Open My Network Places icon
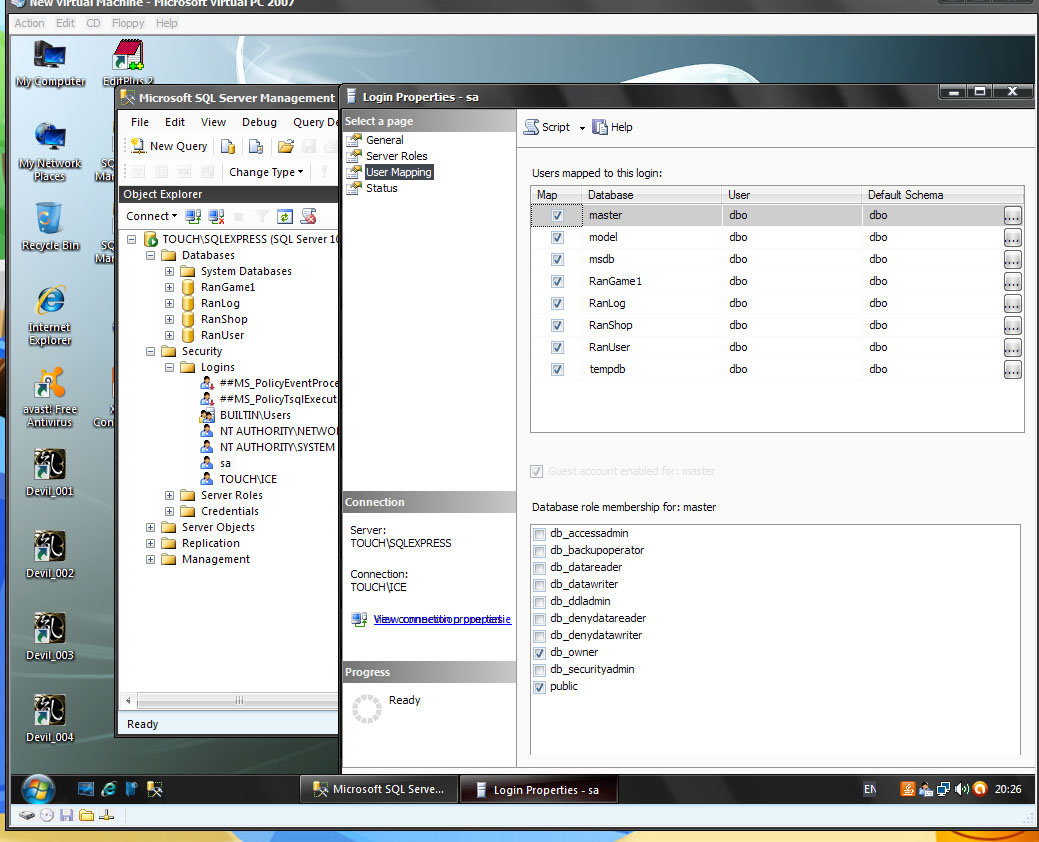Screen dimensions: 1039x842 click(x=50, y=152)
